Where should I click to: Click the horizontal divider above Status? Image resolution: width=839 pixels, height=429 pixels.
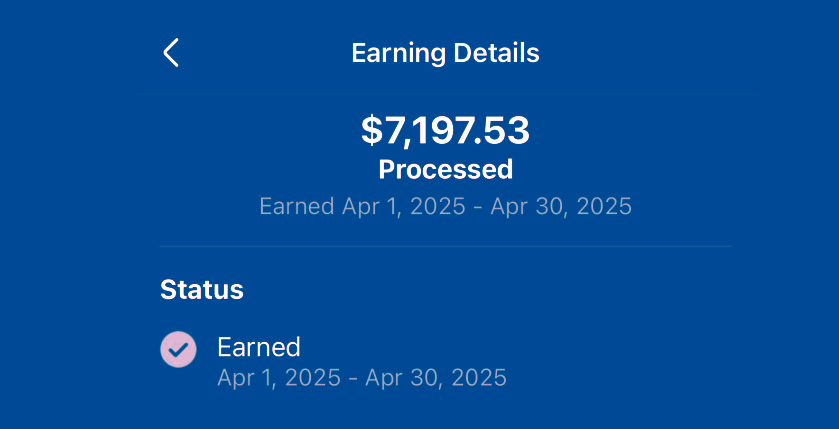pyautogui.click(x=445, y=246)
